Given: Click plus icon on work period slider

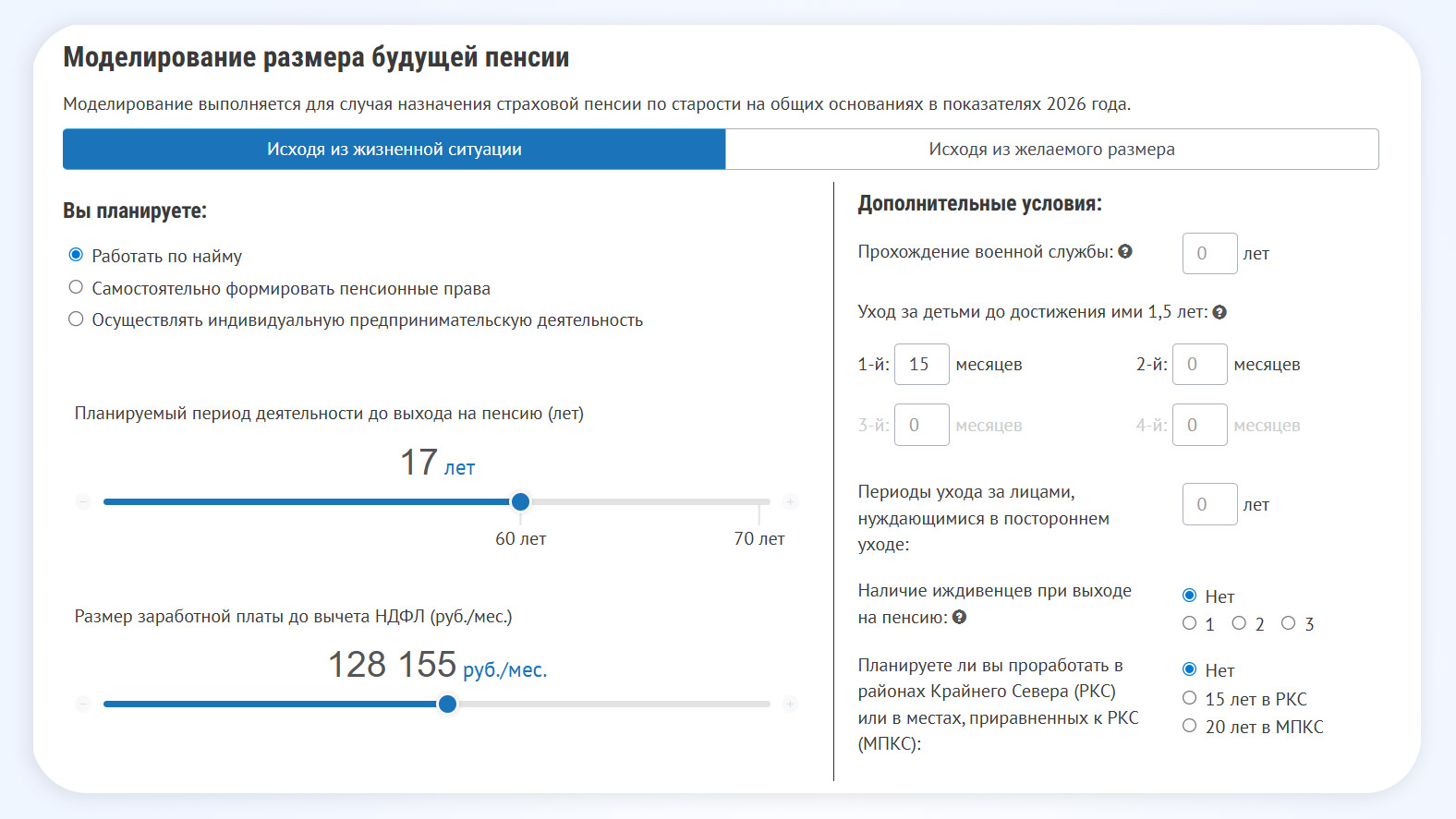Looking at the screenshot, I should click(790, 501).
